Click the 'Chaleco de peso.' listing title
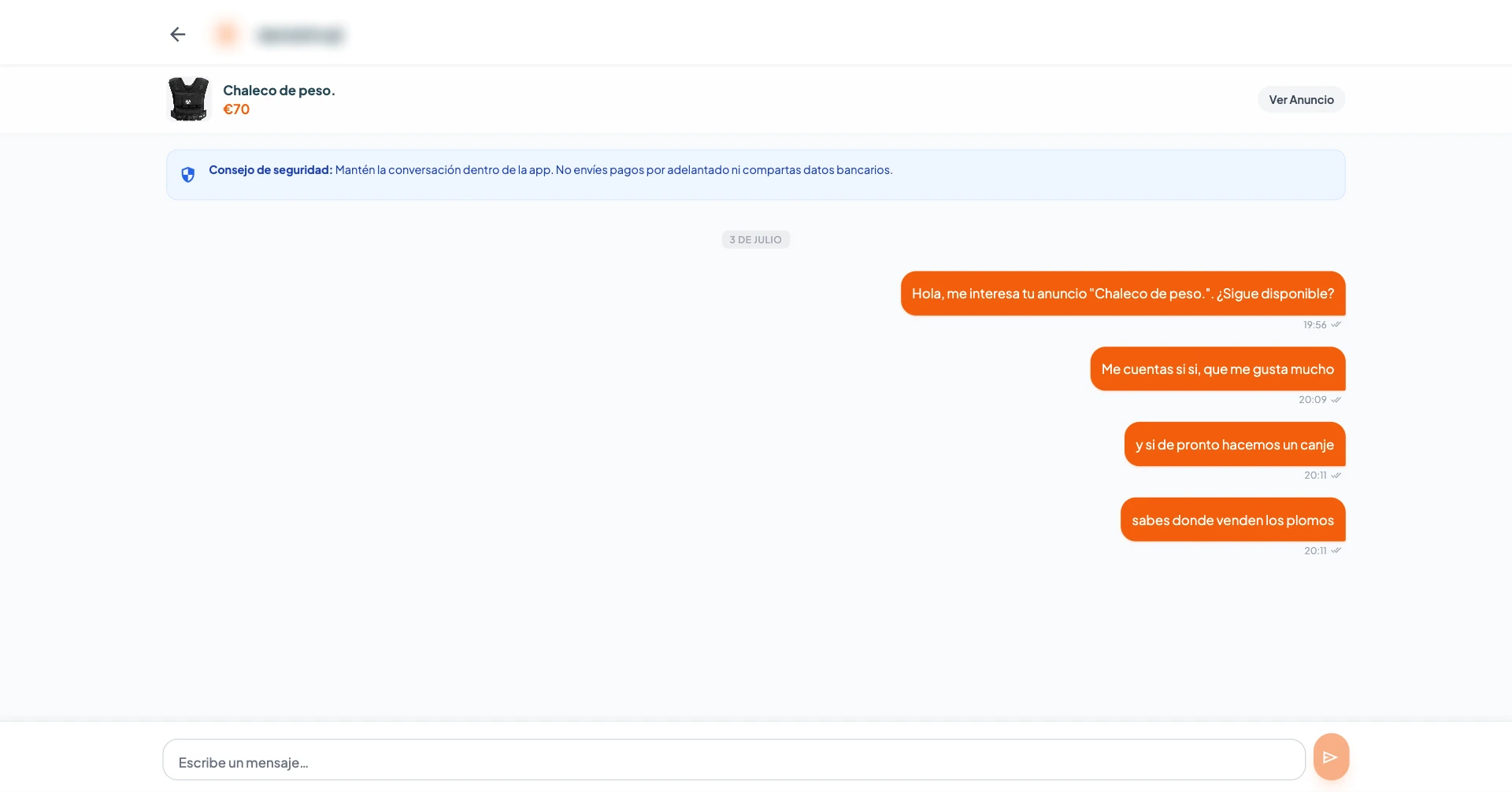Viewport: 1512px width, 792px height. point(279,91)
